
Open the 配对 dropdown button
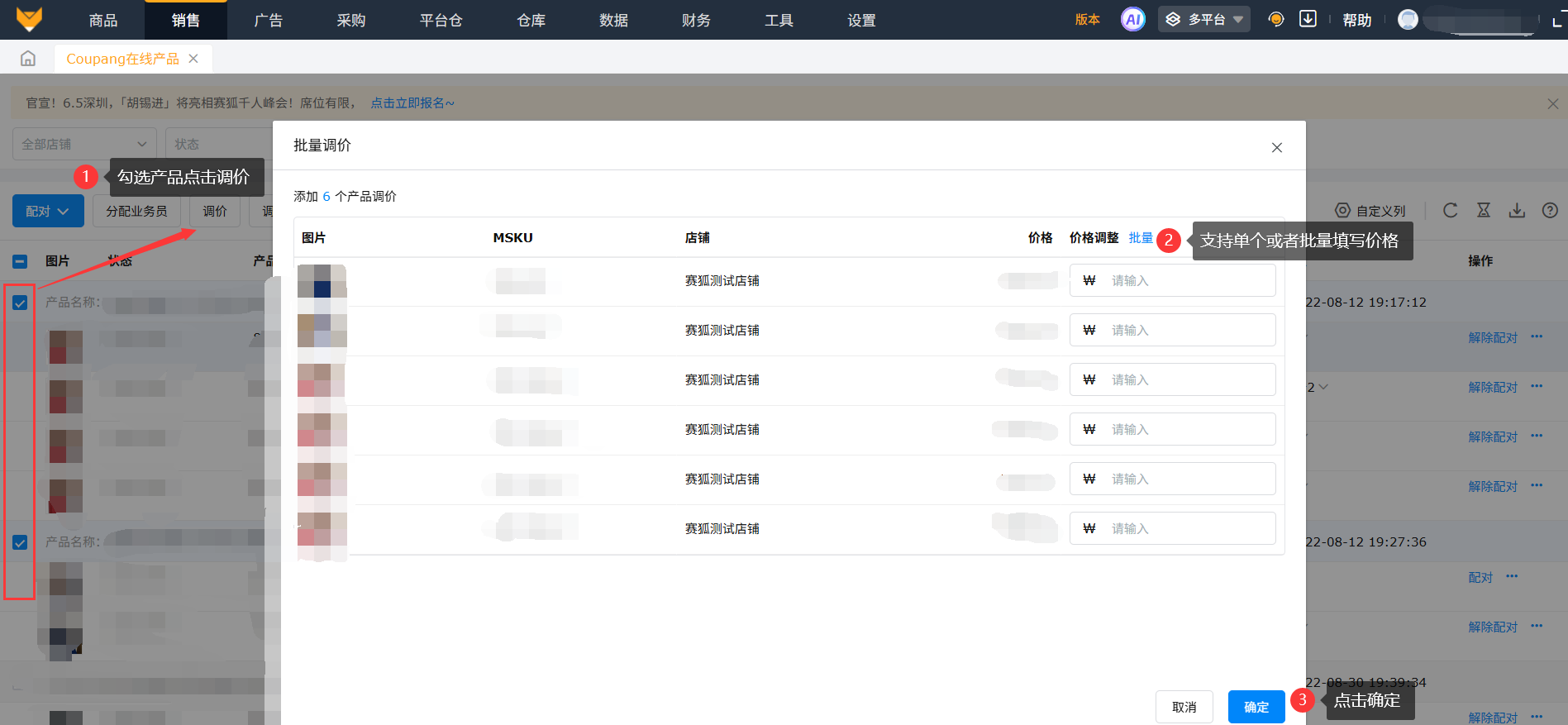[x=48, y=211]
